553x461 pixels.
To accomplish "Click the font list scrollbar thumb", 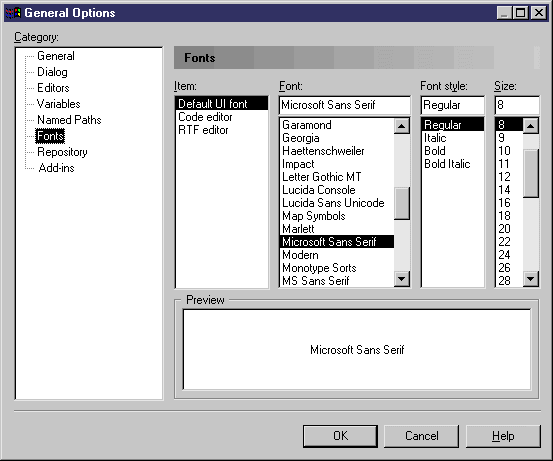I will [x=402, y=203].
